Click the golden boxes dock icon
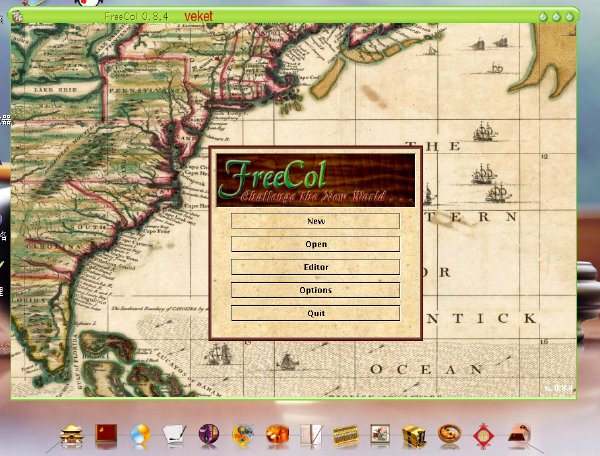This screenshot has width=600, height=456. (x=414, y=436)
